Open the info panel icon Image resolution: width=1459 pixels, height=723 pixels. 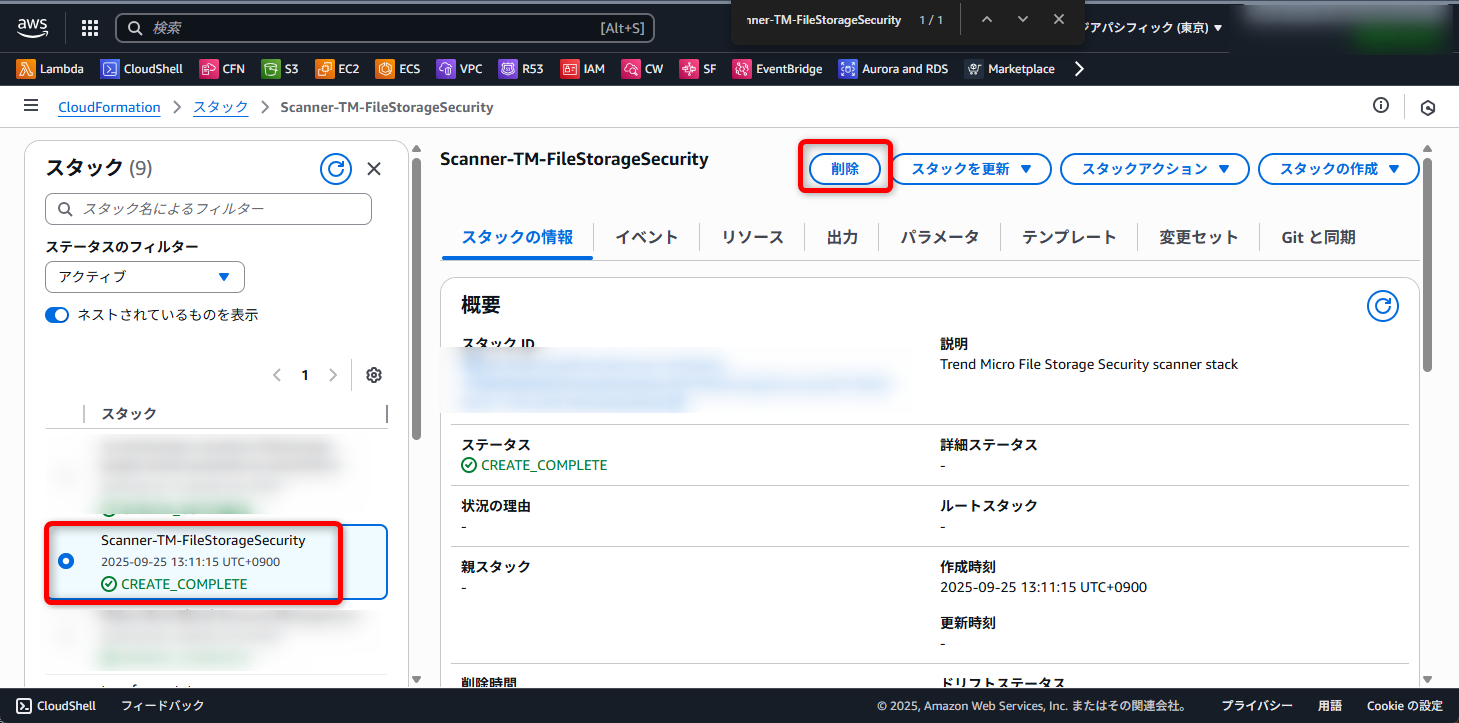(1381, 106)
